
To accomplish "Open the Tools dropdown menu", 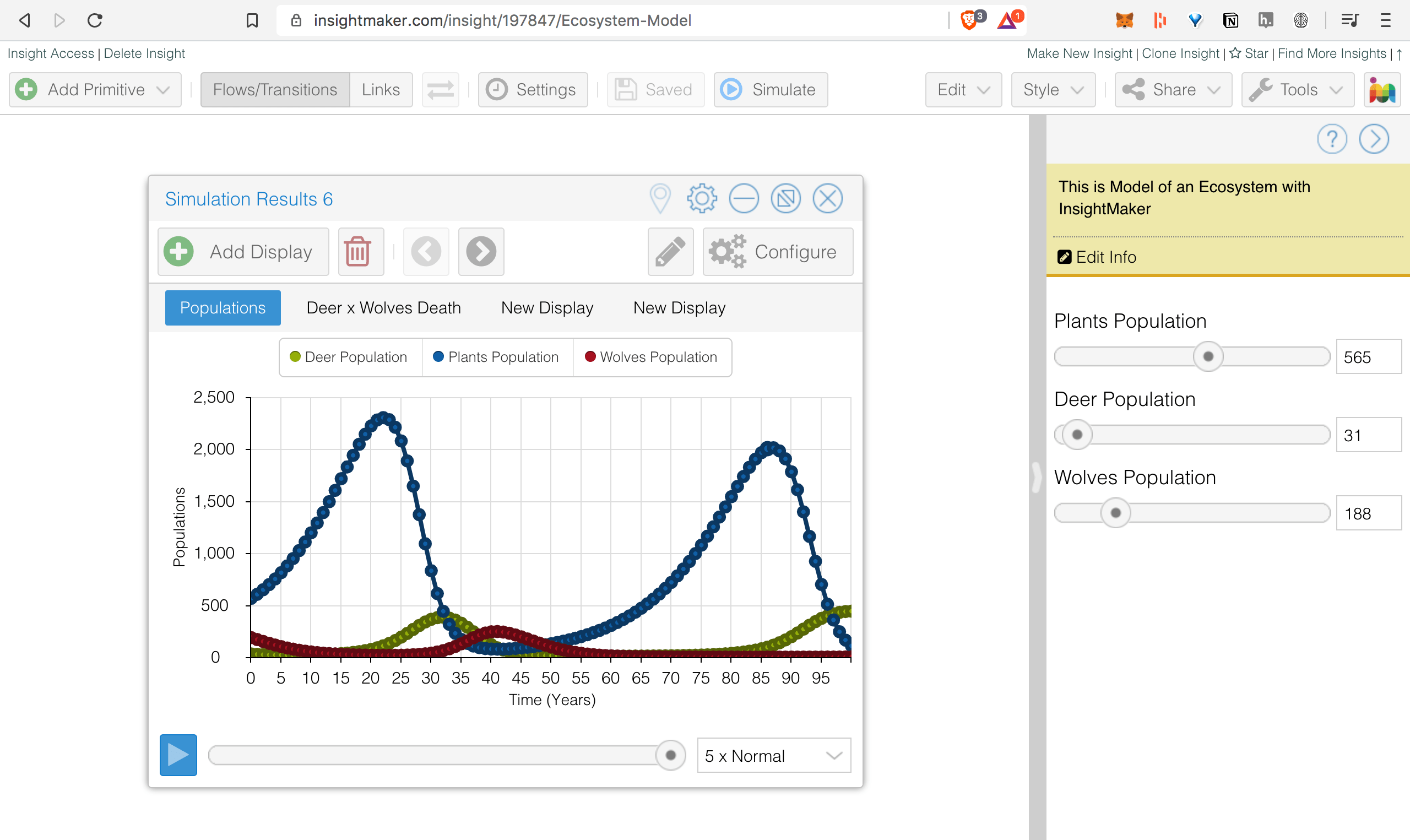I will (1297, 90).
